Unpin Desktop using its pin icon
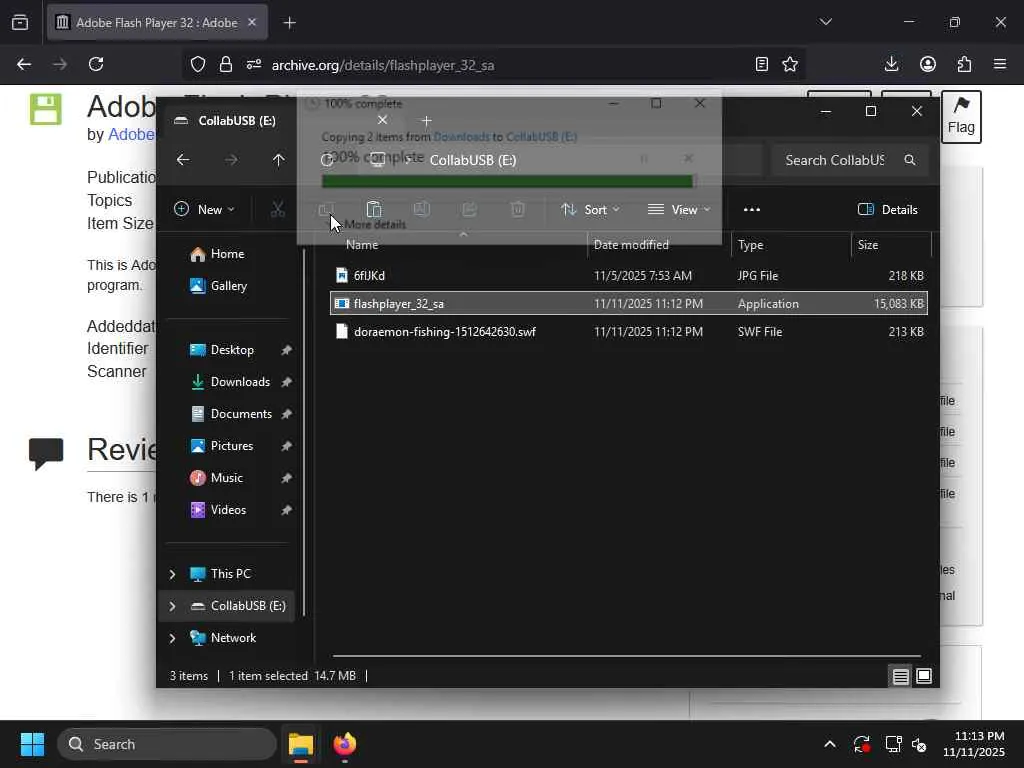 point(286,350)
